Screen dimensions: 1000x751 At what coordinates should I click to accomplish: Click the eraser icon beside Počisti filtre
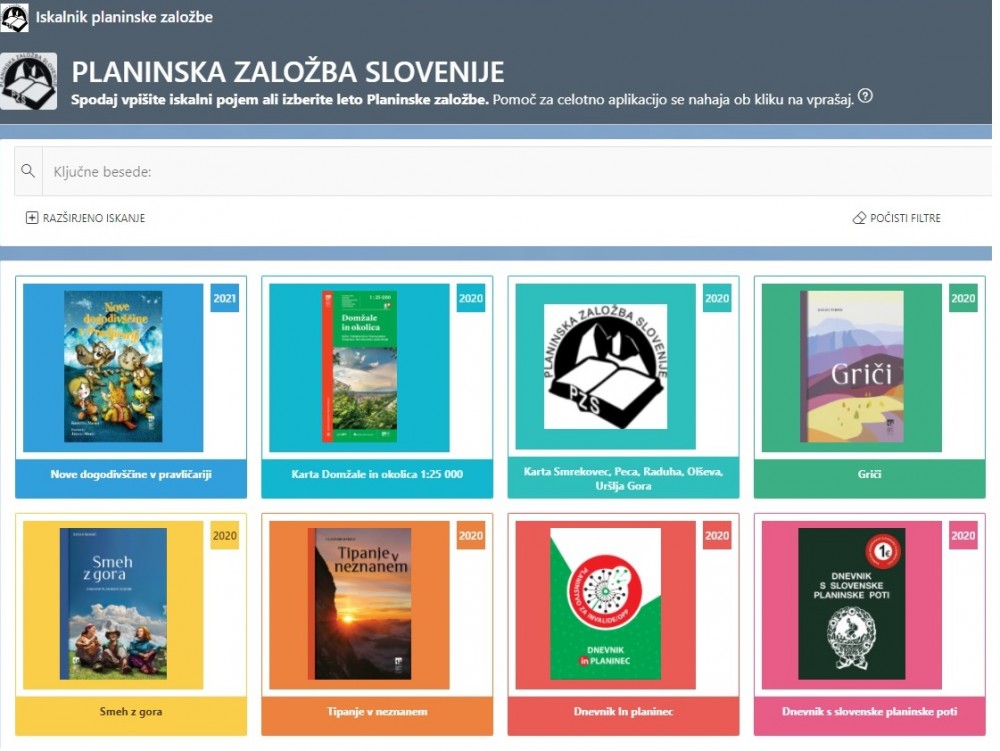[x=859, y=218]
